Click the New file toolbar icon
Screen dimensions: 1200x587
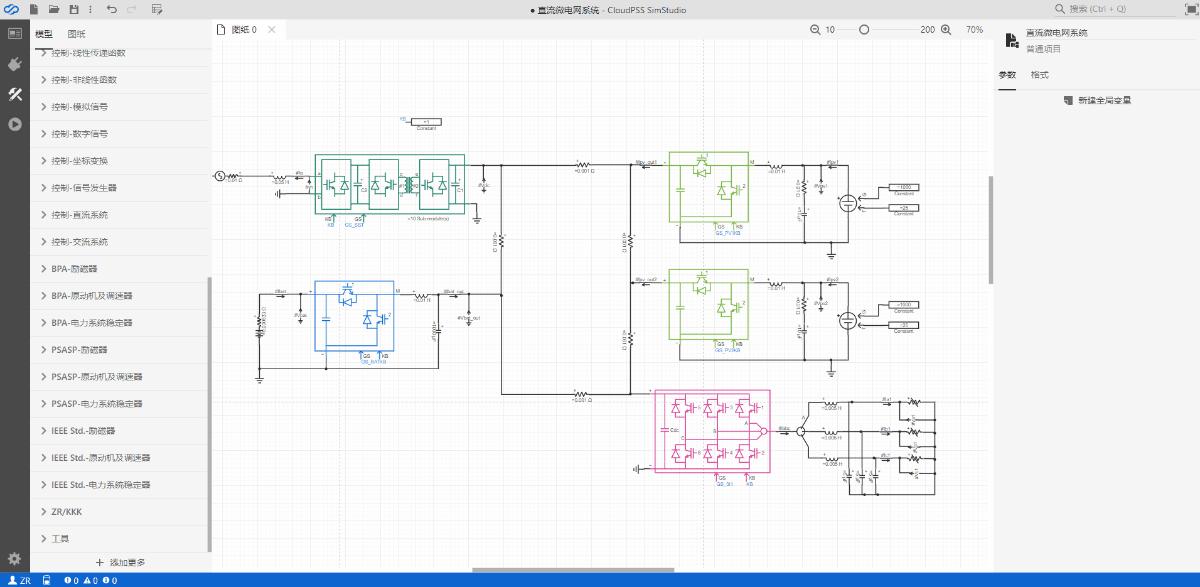coord(33,9)
